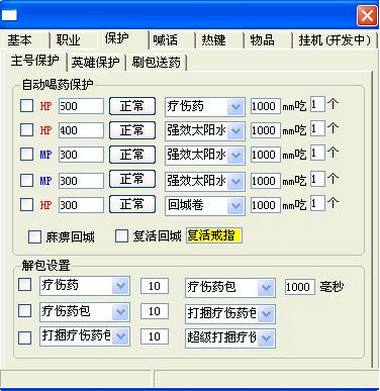Toggle the 麻痹回城 checkbox
380x391 pixels.
(x=35, y=237)
